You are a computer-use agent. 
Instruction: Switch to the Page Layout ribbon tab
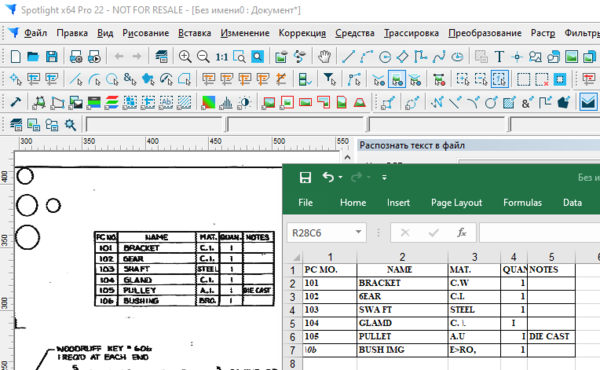(457, 202)
